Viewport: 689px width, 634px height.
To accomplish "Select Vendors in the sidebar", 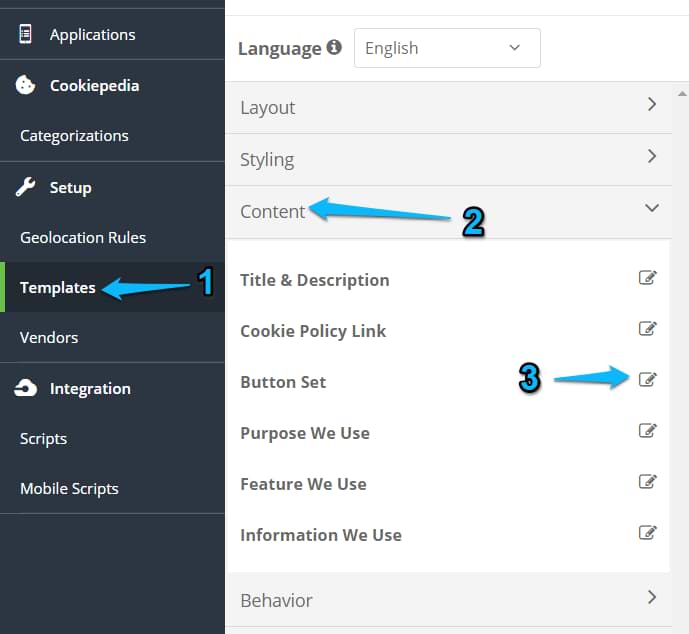I will (x=49, y=338).
